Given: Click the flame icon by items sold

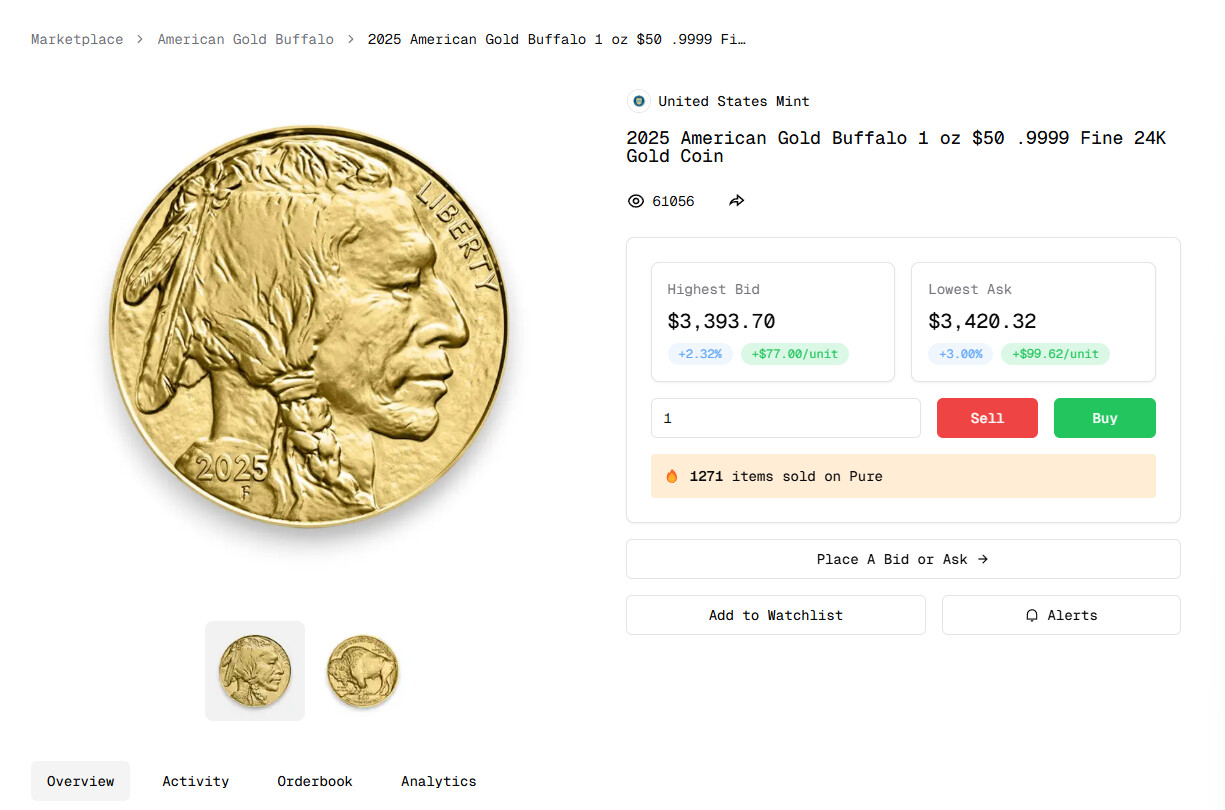Looking at the screenshot, I should [672, 476].
